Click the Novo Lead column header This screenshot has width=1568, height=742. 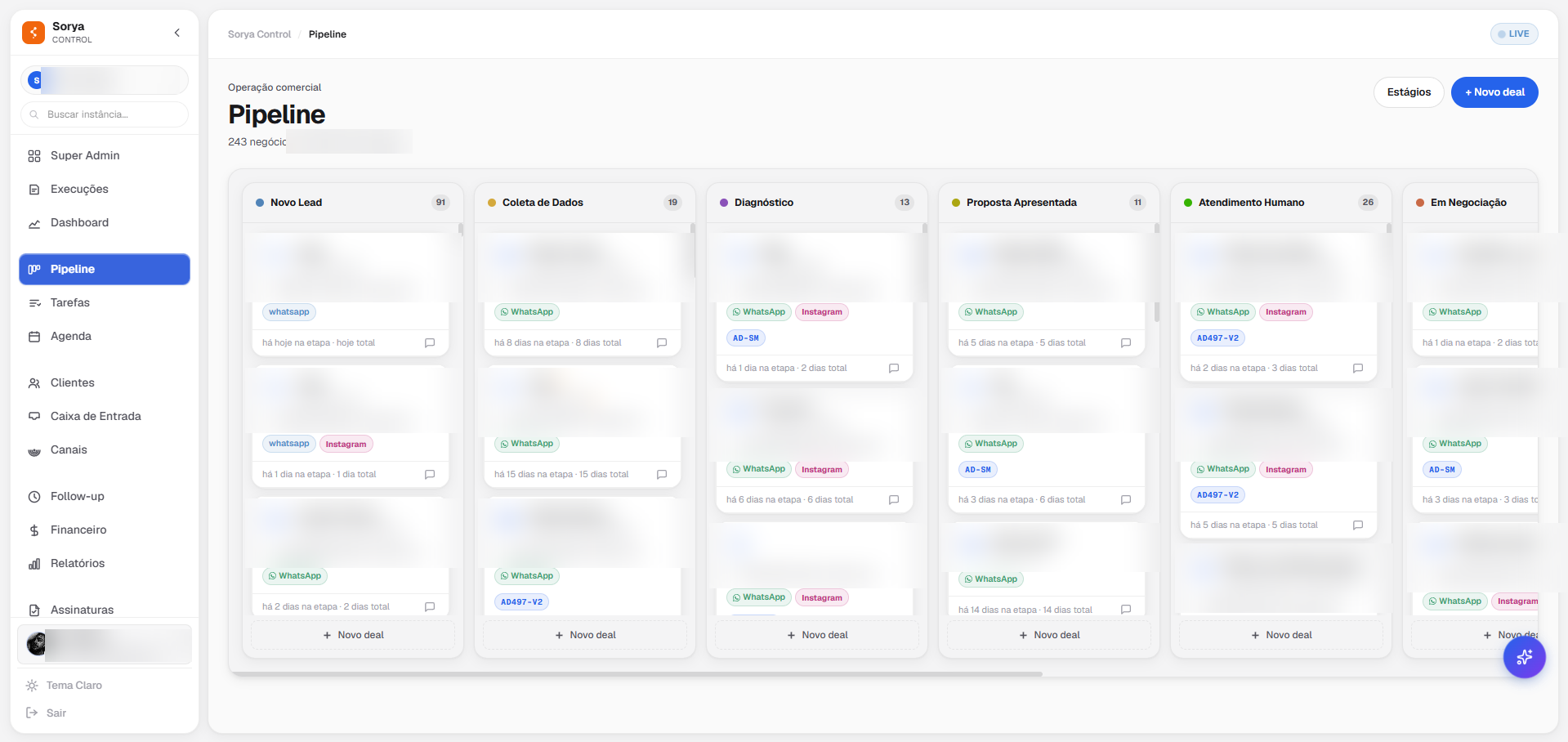click(x=353, y=203)
